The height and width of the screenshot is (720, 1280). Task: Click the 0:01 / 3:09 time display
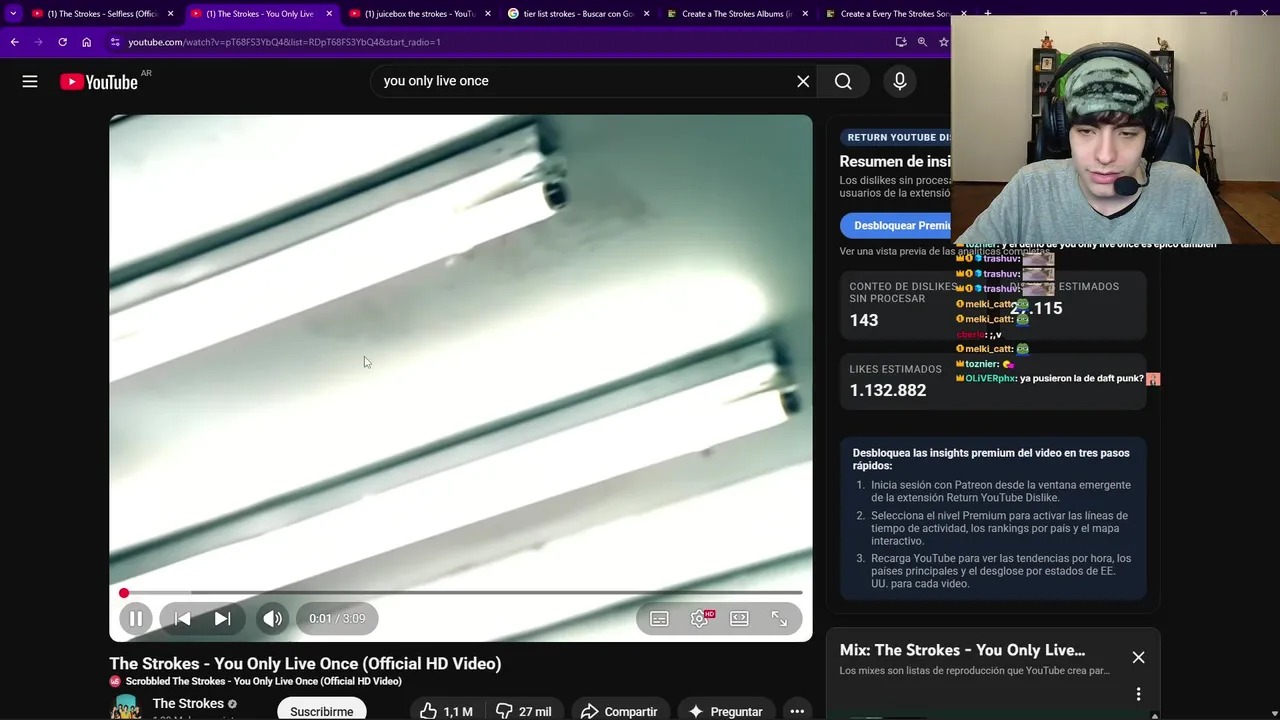point(337,619)
